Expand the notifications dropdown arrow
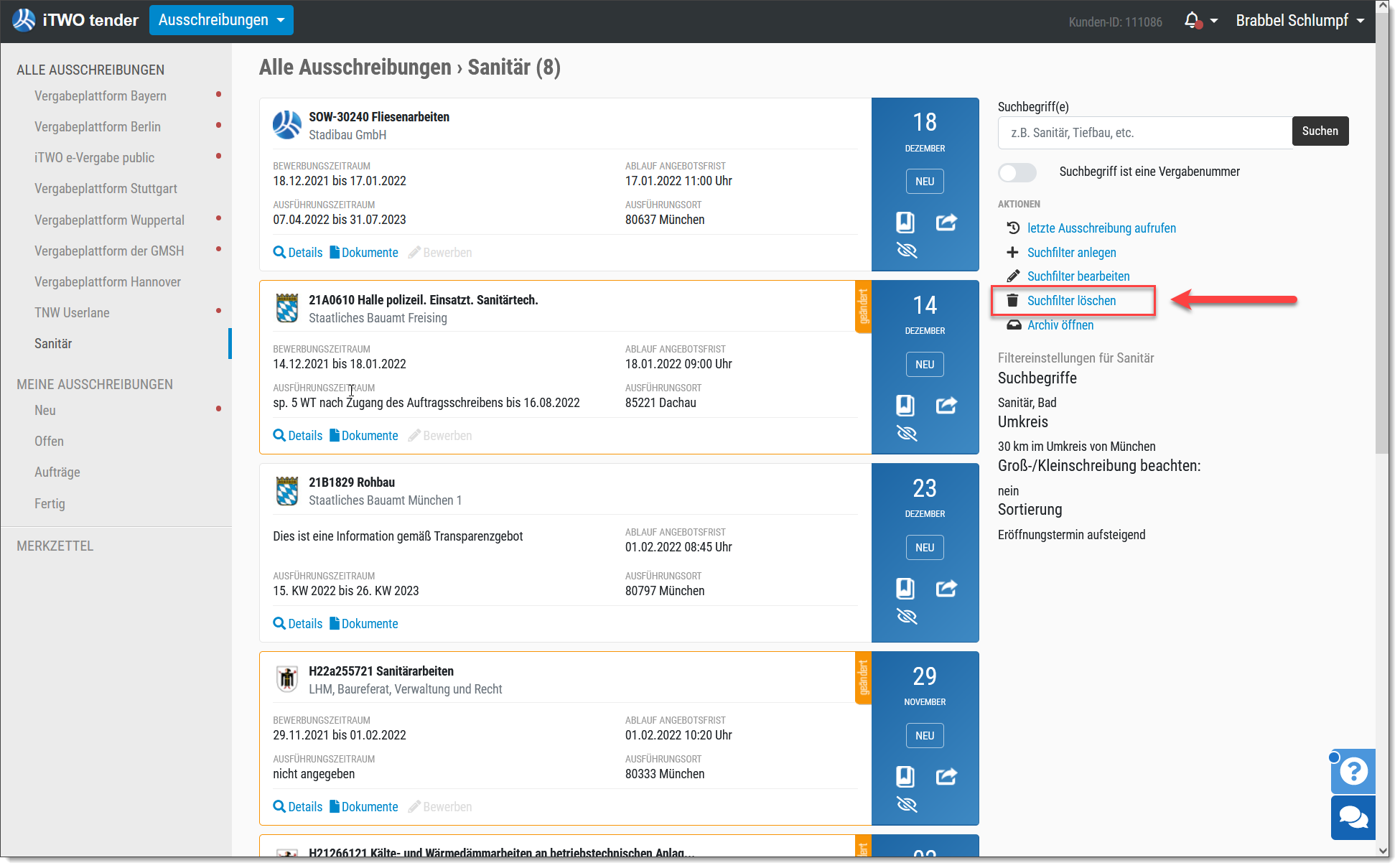 click(1214, 21)
